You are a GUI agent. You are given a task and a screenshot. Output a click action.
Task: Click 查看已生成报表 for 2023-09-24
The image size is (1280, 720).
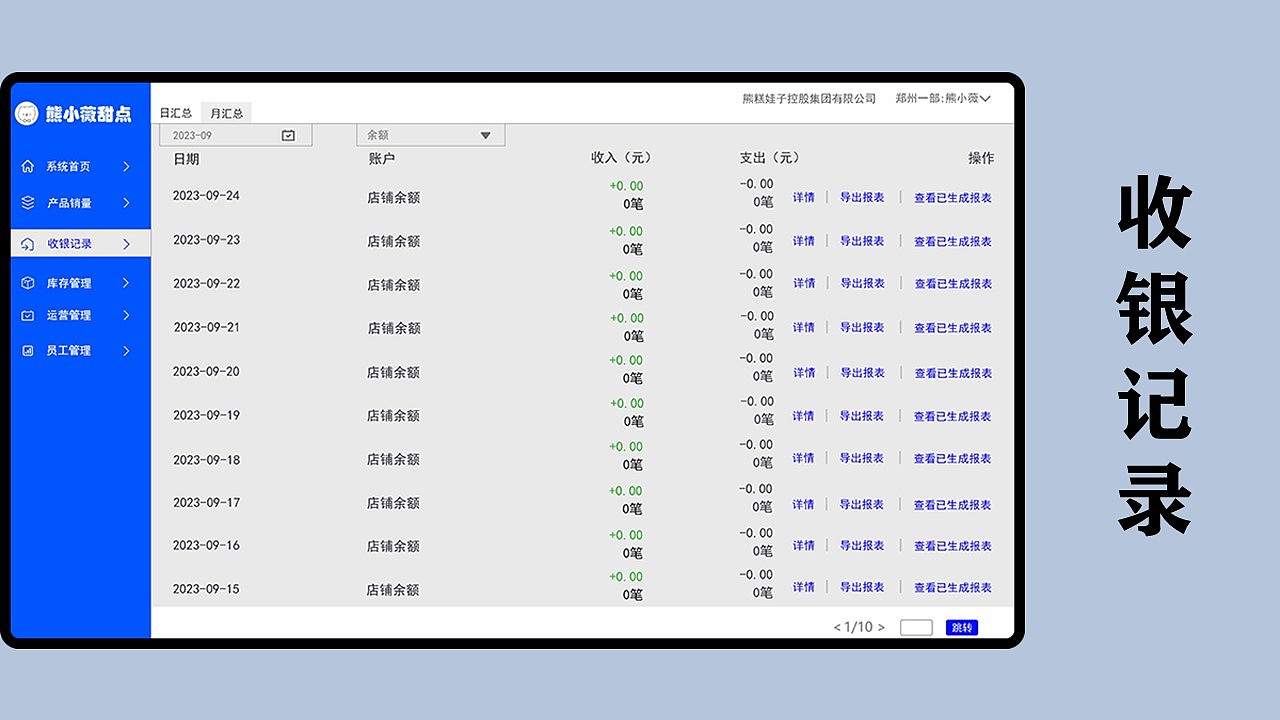click(953, 198)
